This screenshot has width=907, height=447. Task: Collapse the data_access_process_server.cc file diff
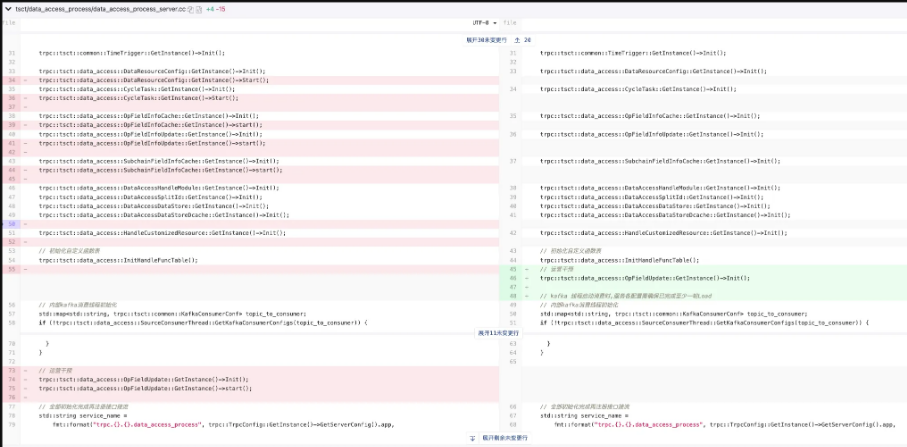point(8,10)
